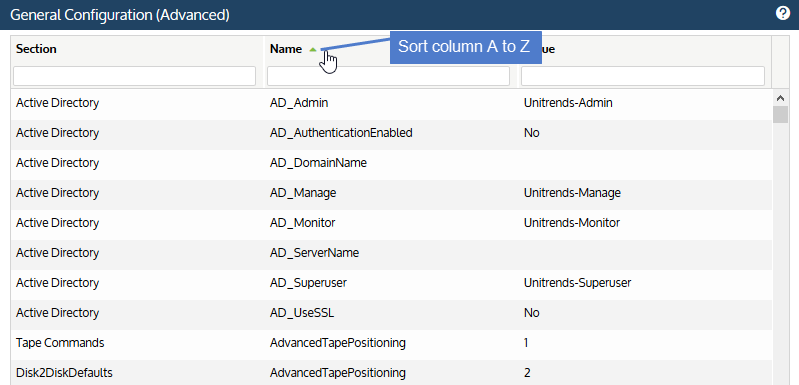Focus the Section filter input field
The width and height of the screenshot is (799, 385).
pos(135,76)
